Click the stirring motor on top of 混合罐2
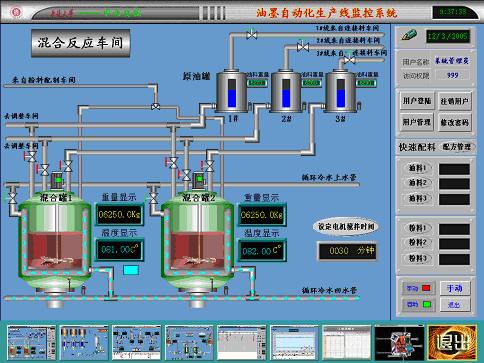The height and width of the screenshot is (363, 484). [x=199, y=180]
